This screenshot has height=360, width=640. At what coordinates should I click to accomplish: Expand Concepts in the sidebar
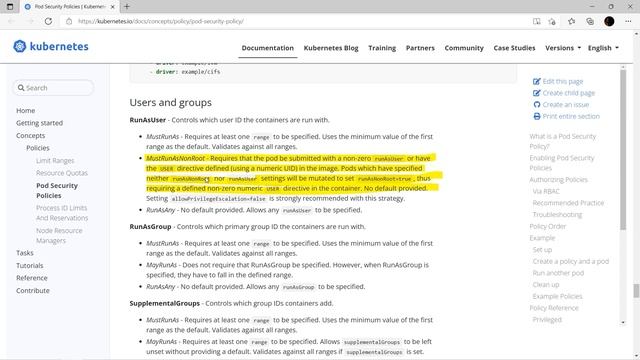pyautogui.click(x=31, y=136)
